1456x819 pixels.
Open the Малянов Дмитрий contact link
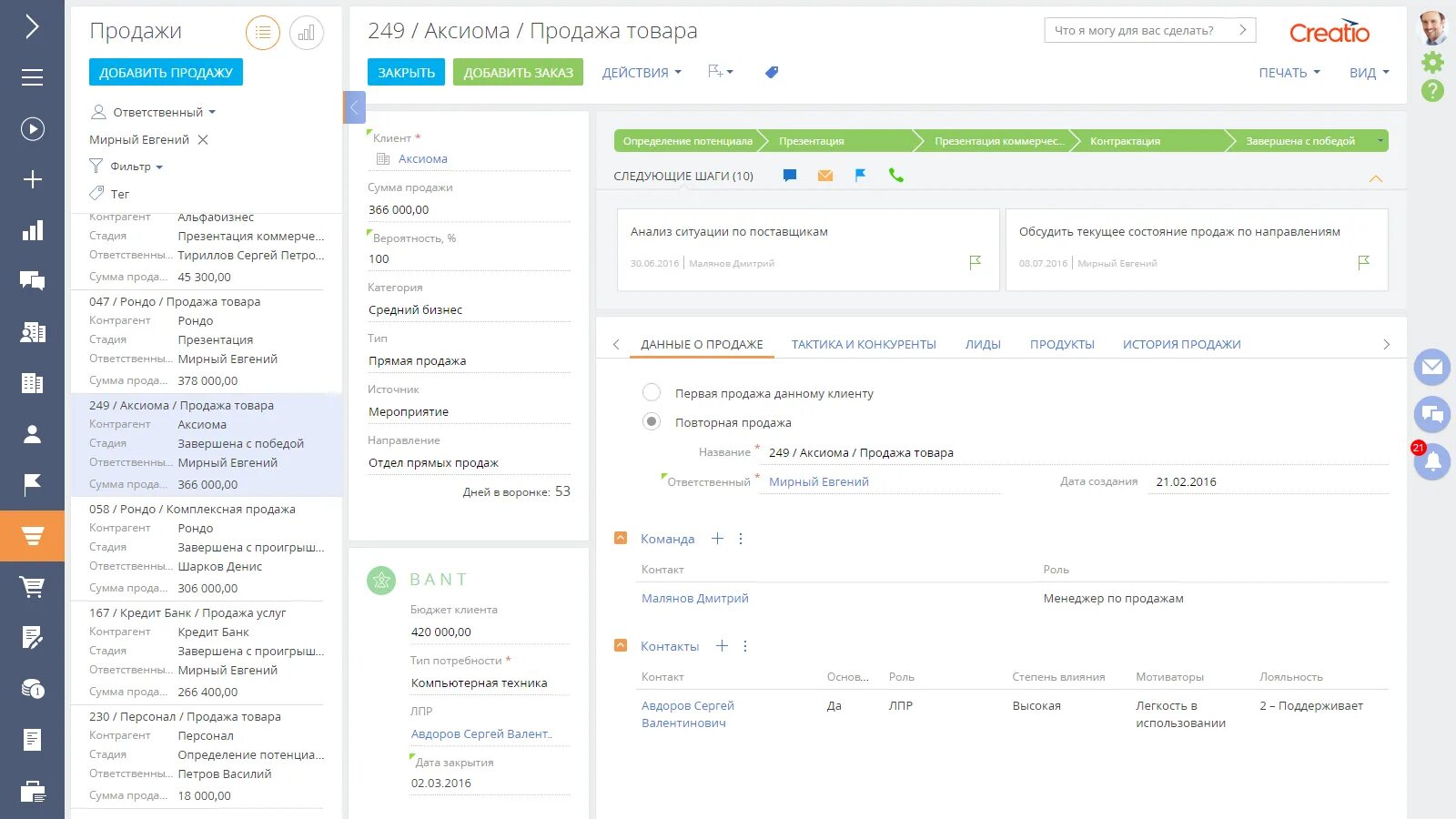pos(695,598)
